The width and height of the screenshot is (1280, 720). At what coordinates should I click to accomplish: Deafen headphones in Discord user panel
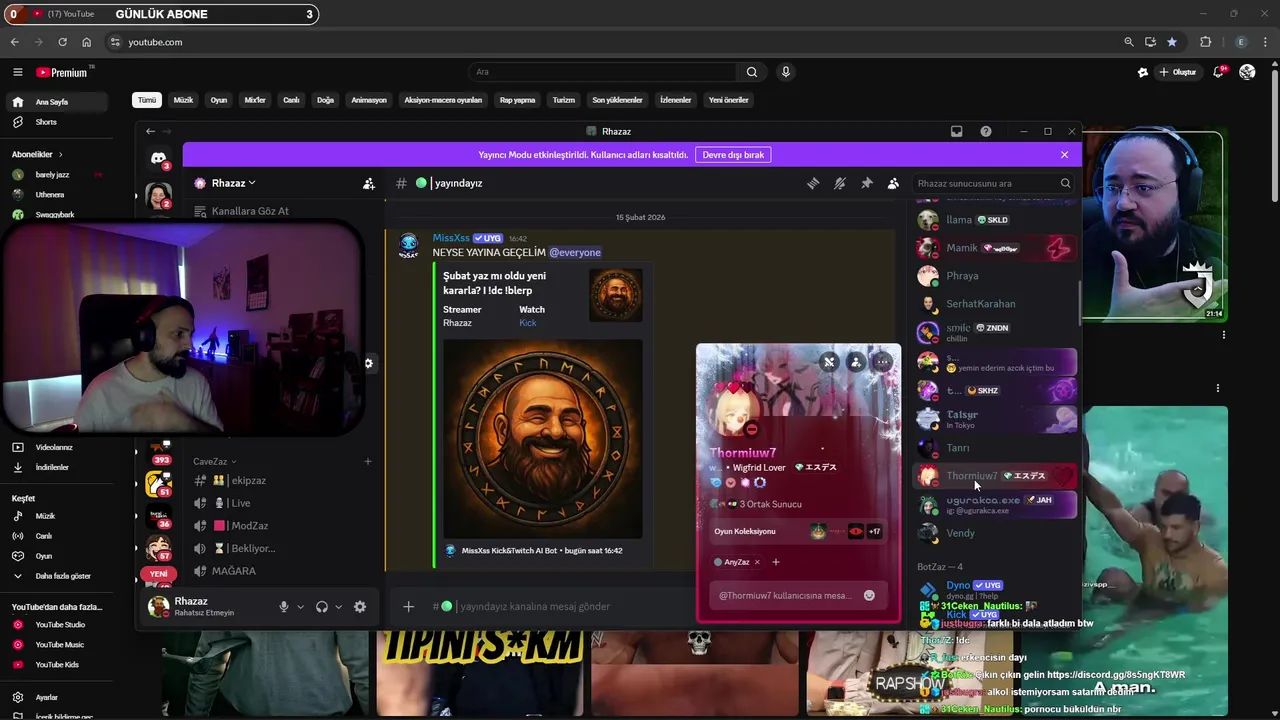322,606
